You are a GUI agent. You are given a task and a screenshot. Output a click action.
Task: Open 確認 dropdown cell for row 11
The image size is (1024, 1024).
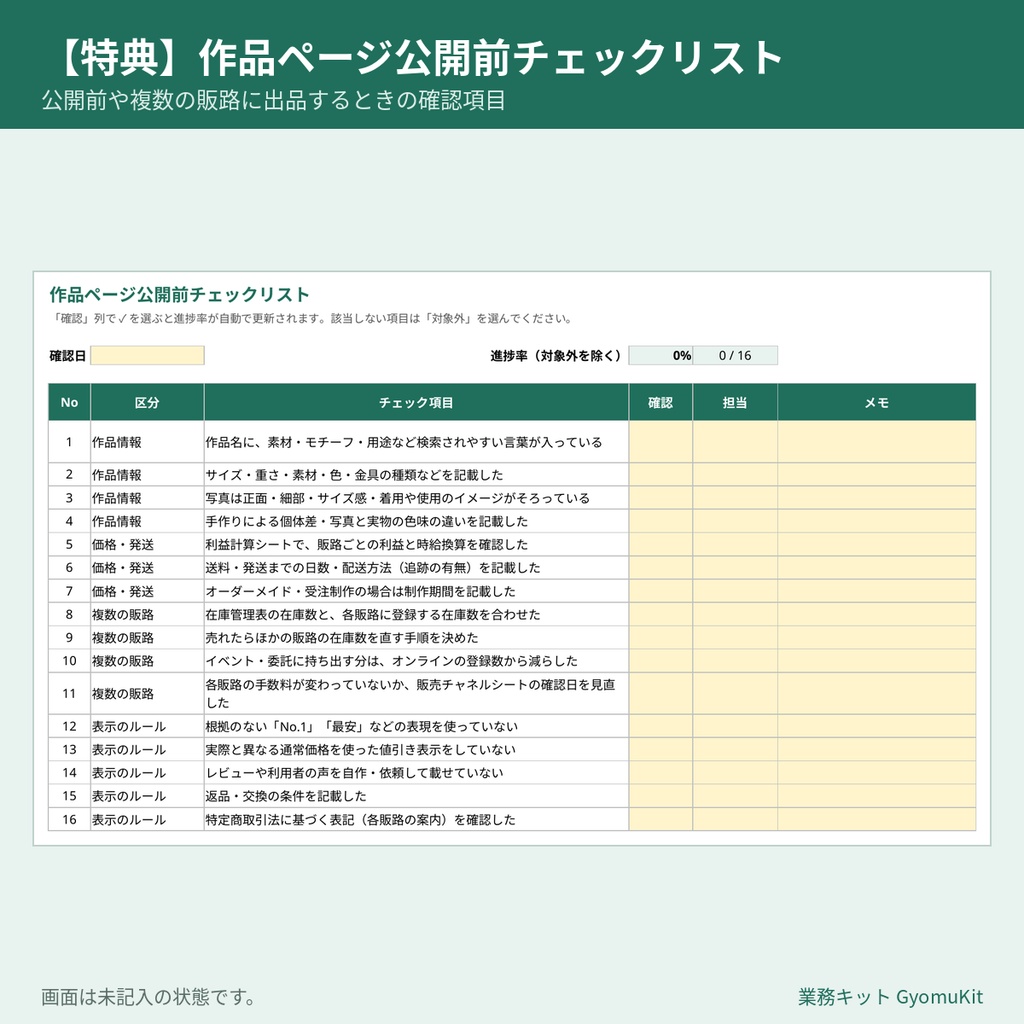660,694
